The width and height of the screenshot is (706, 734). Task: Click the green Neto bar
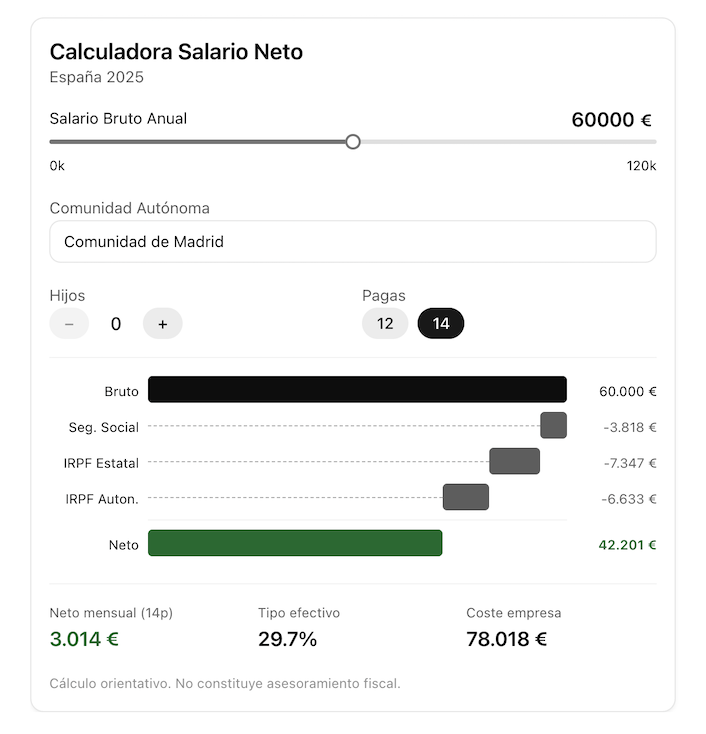(x=295, y=543)
